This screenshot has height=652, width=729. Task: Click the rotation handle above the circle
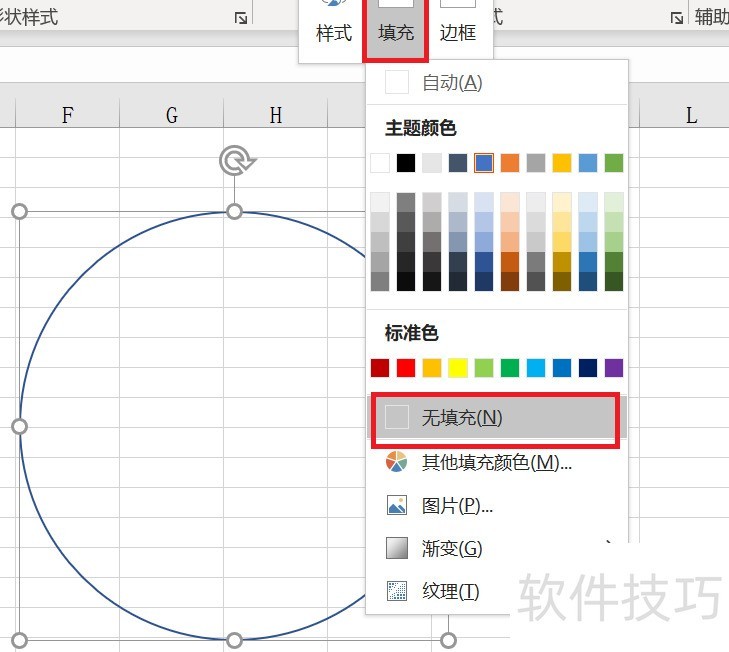click(x=237, y=161)
